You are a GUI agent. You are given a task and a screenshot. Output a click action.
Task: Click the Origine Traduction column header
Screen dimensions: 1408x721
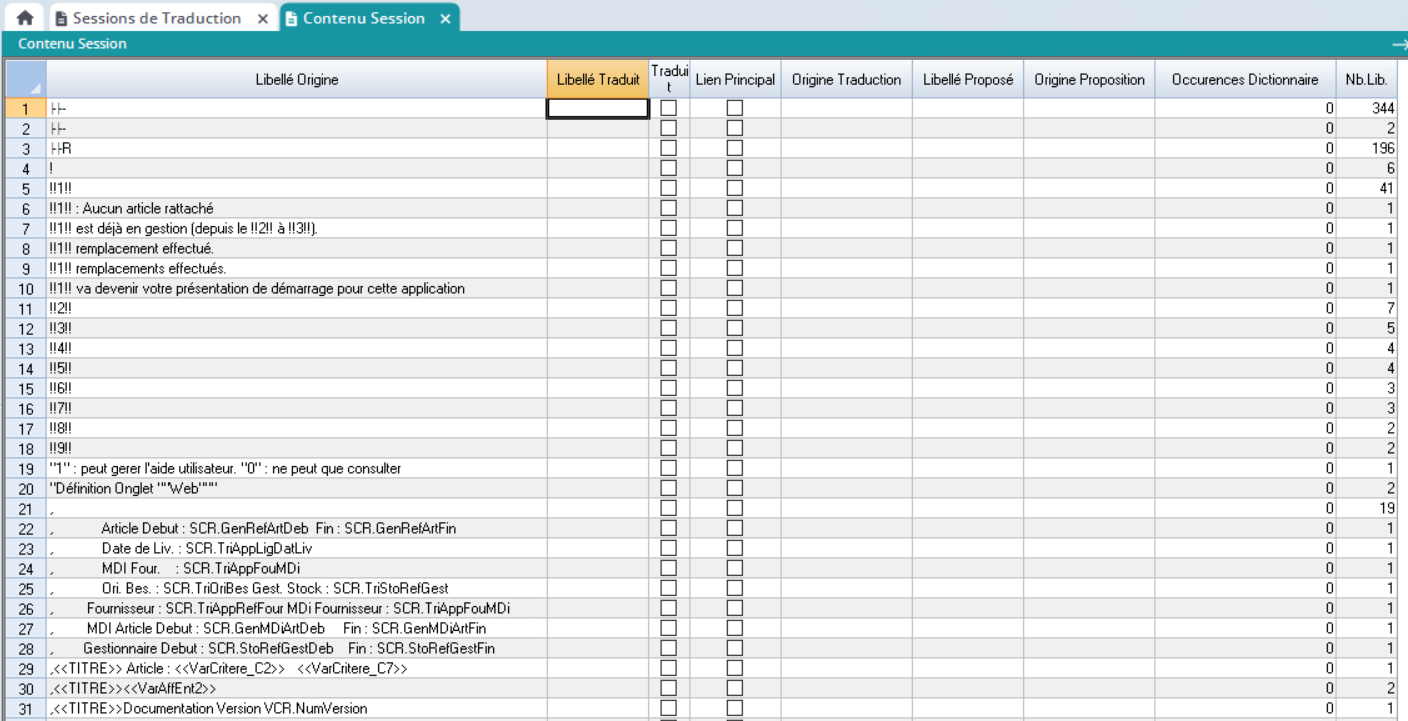point(846,80)
